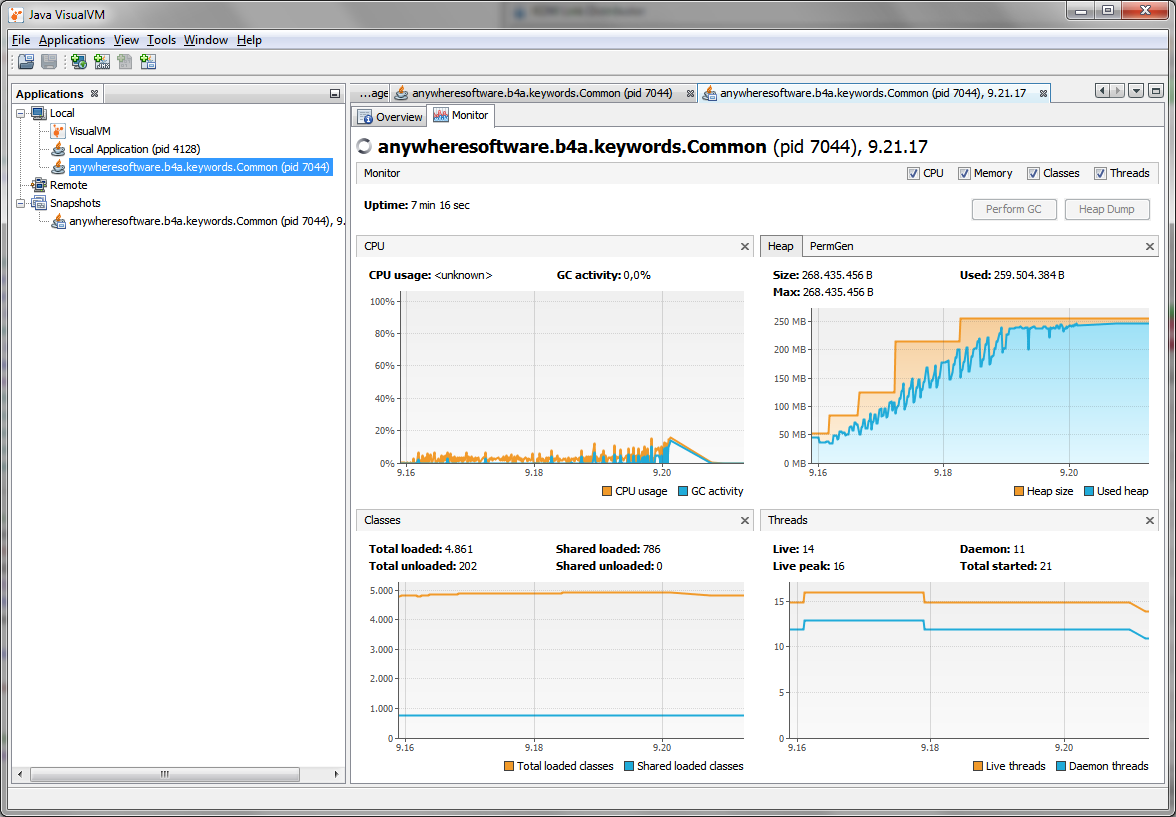Close the CPU chart panel

coord(745,246)
